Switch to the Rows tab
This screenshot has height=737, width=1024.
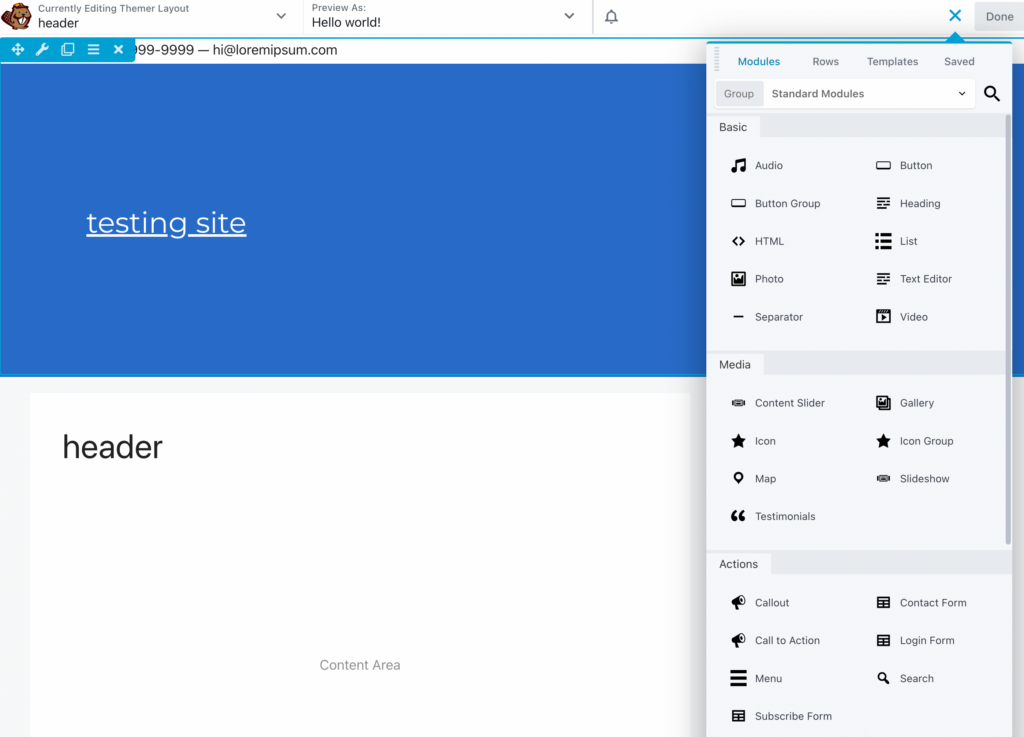[825, 61]
